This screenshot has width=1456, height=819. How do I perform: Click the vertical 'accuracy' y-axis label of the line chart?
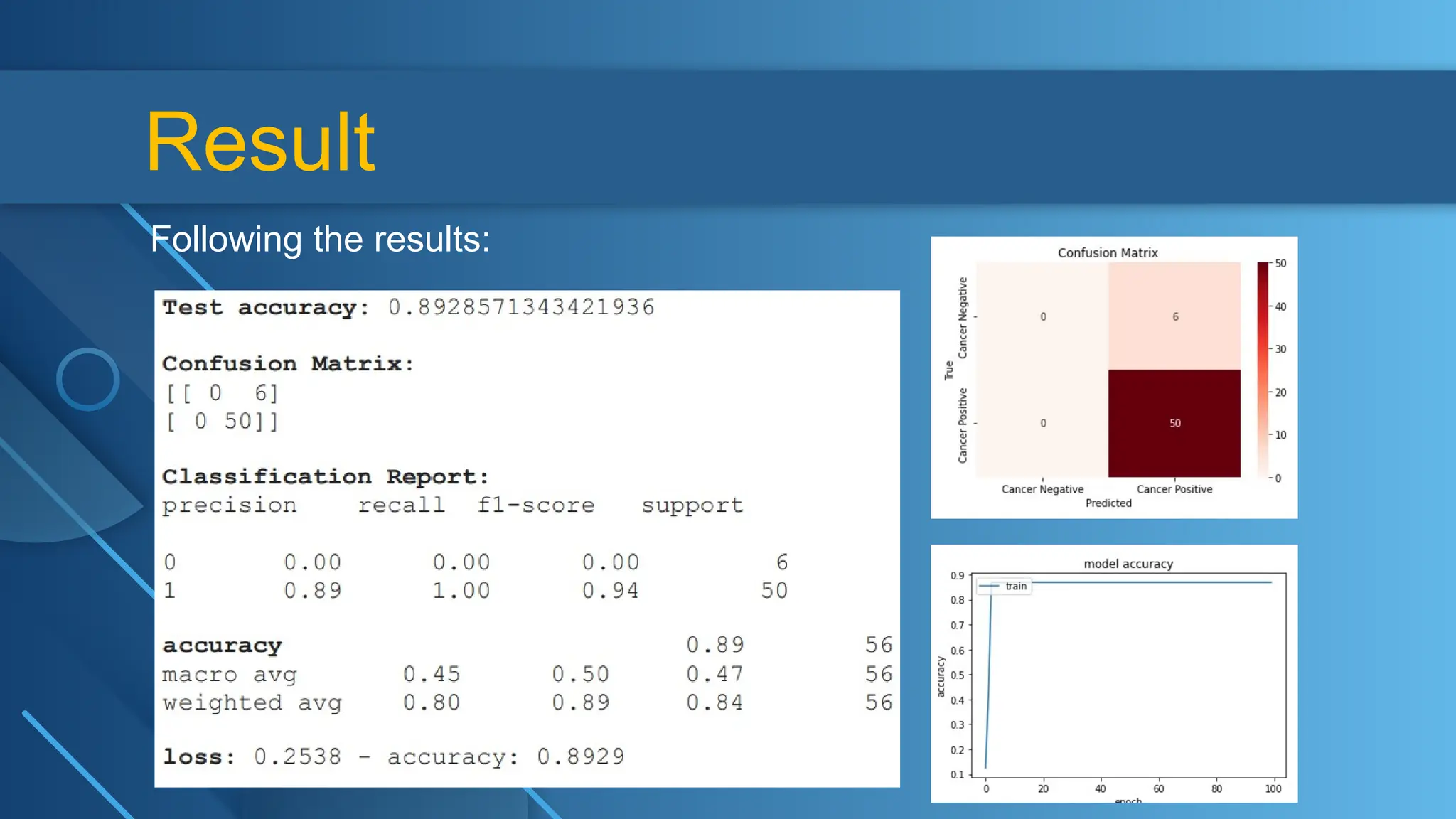pos(941,676)
